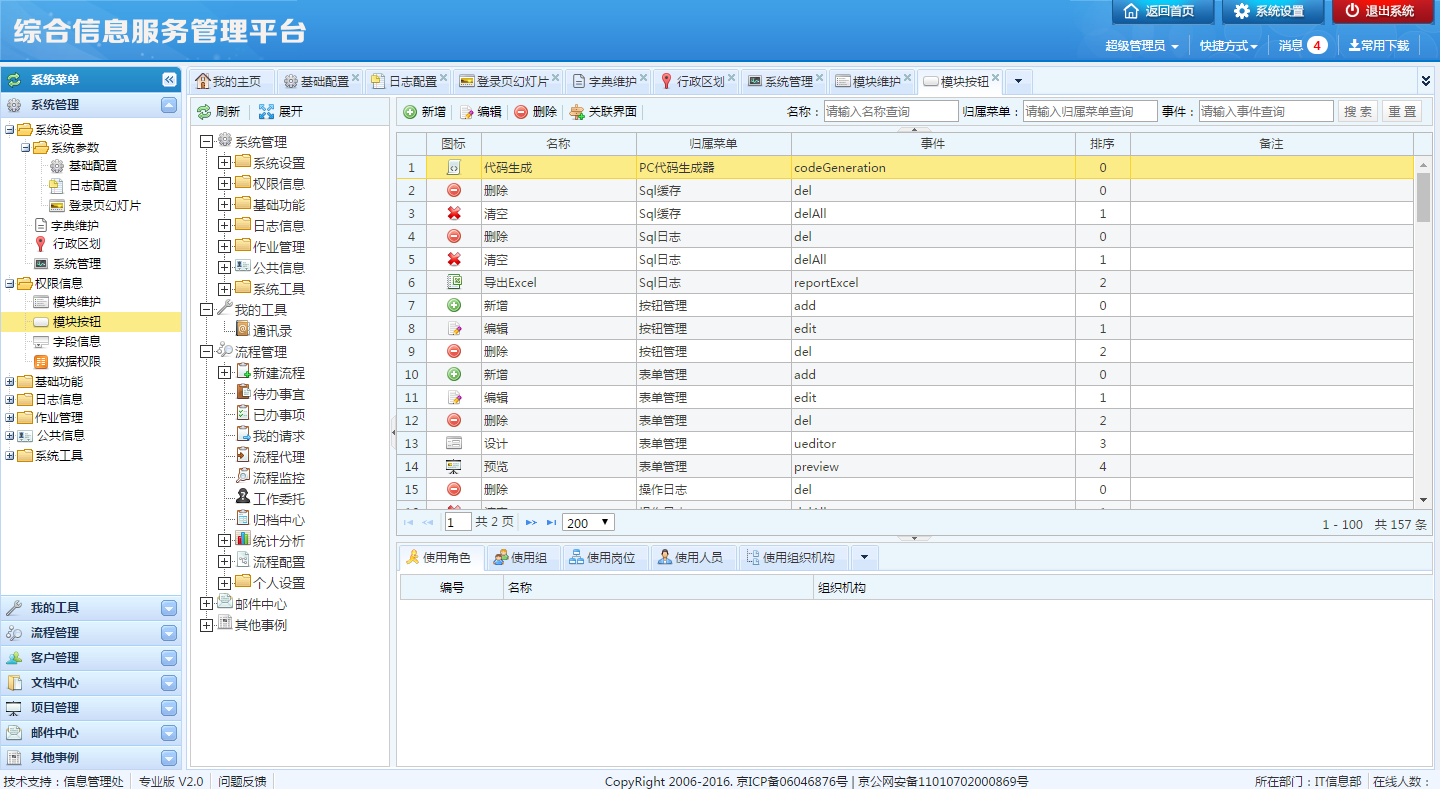
Task: Switch to the 我的主页 tab
Action: click(231, 81)
